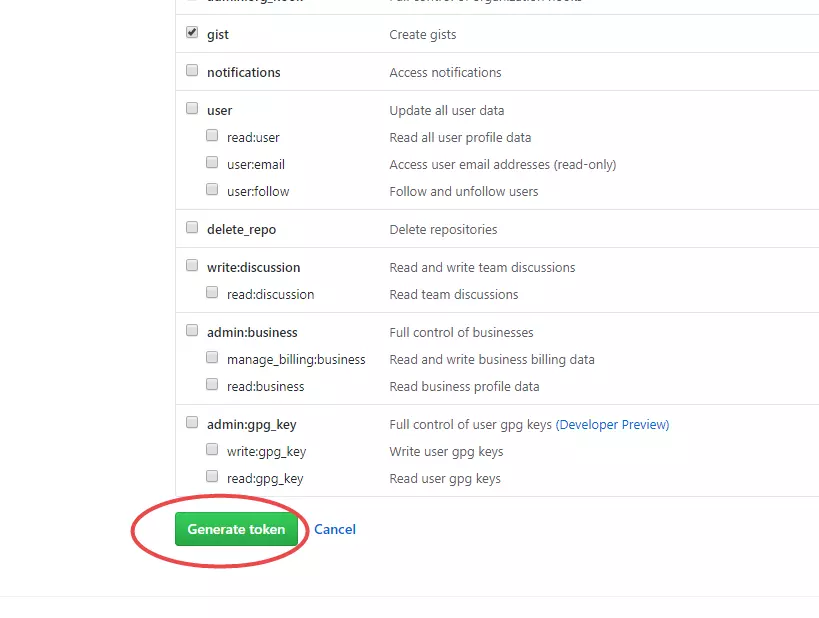Check the delete_repo scope
Viewport: 819px width, 618px height.
click(x=191, y=226)
